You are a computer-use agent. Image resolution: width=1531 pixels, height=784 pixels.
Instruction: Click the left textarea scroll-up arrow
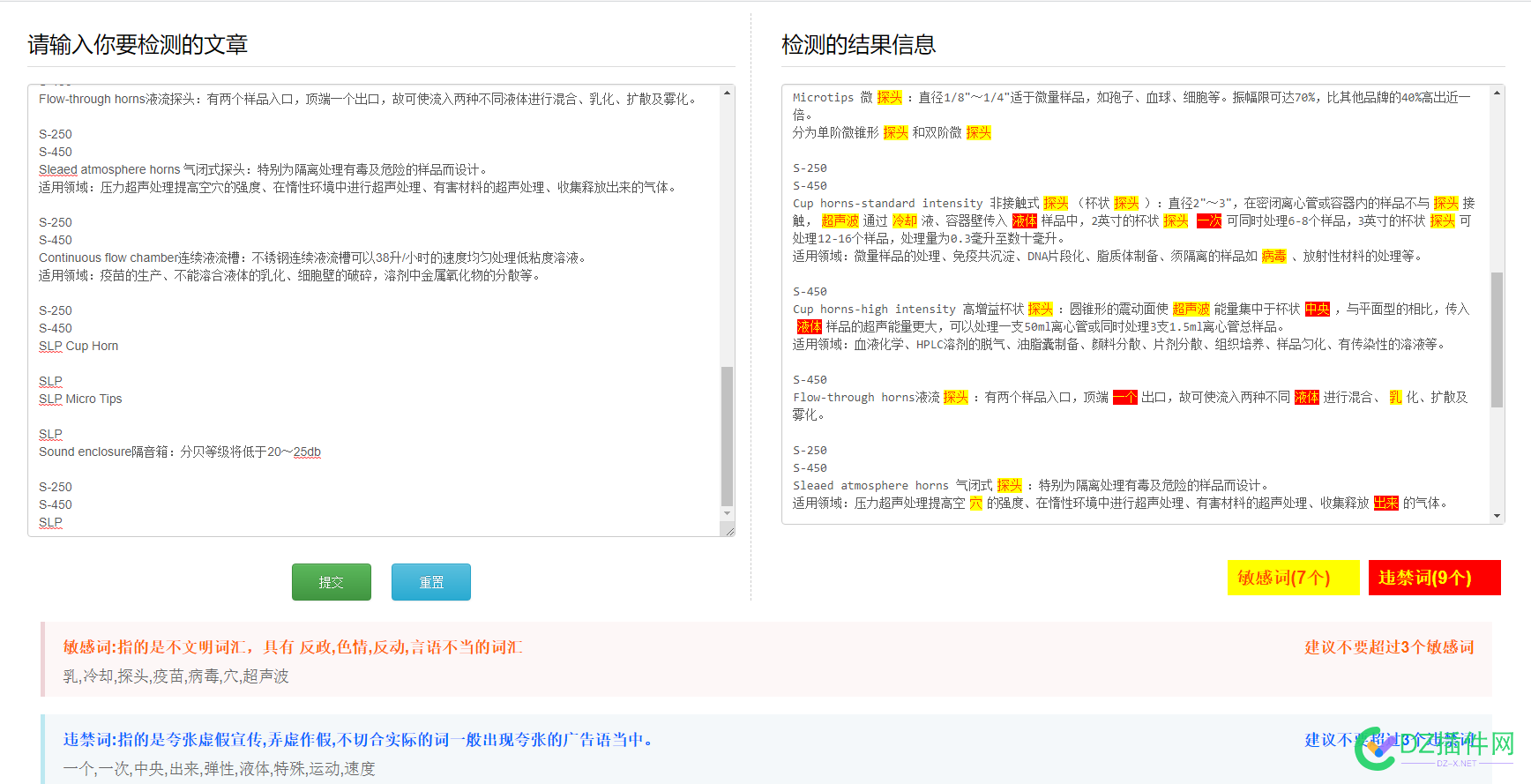pos(728,92)
